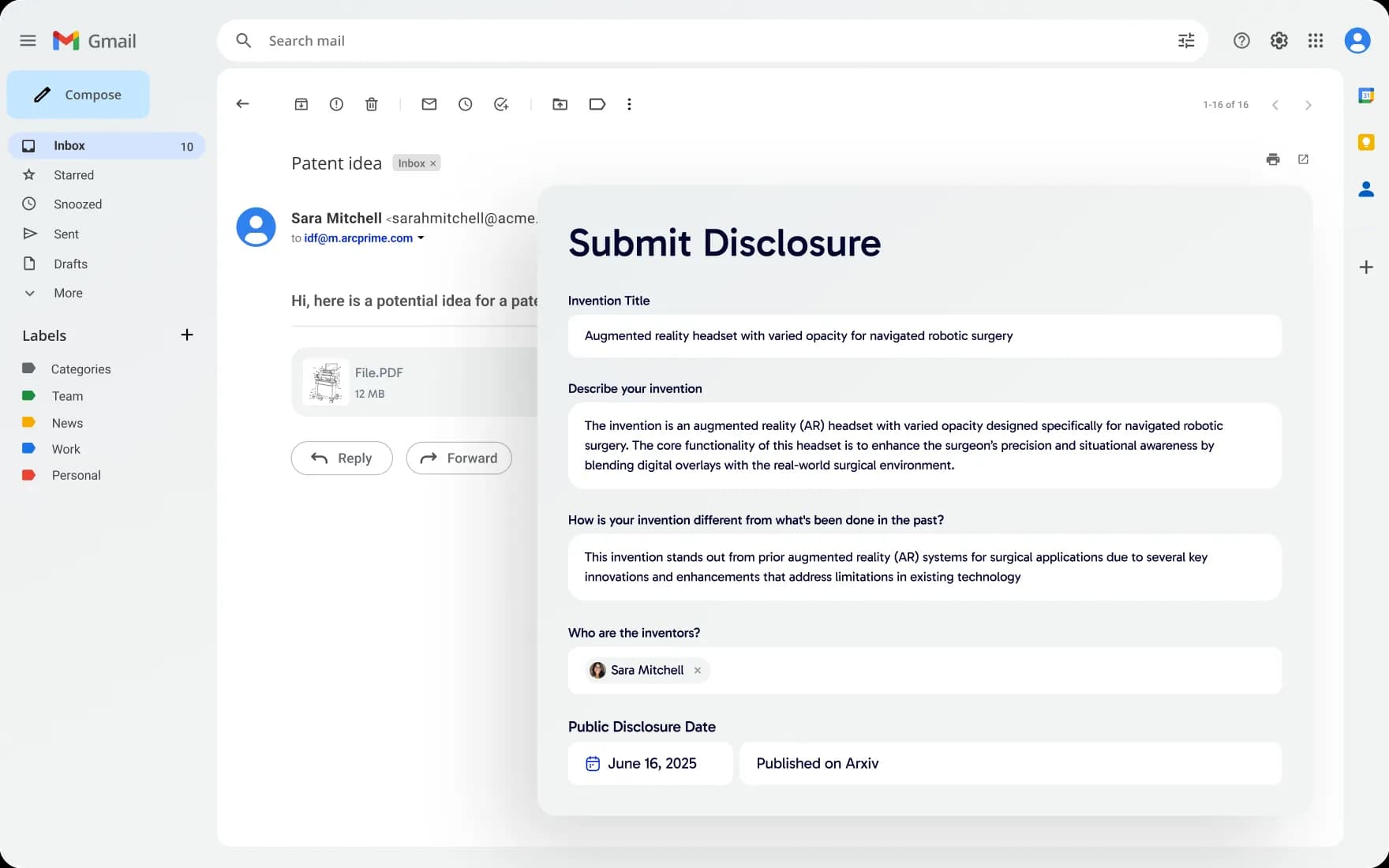This screenshot has height=868, width=1389.
Task: Get add-ons plus icon in side panel
Action: [1366, 268]
